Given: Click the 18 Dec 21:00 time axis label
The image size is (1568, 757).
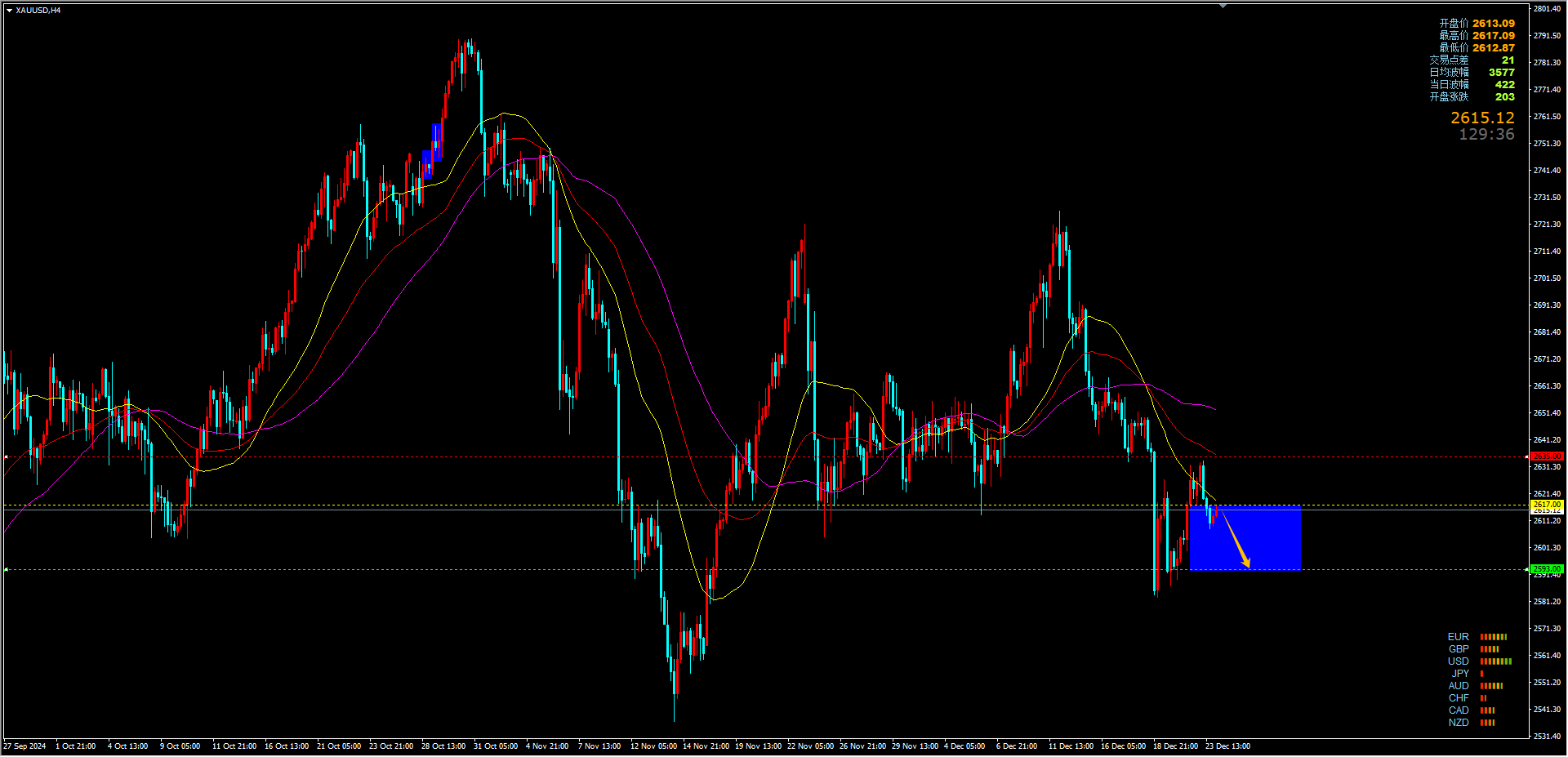Looking at the screenshot, I should tap(1175, 746).
